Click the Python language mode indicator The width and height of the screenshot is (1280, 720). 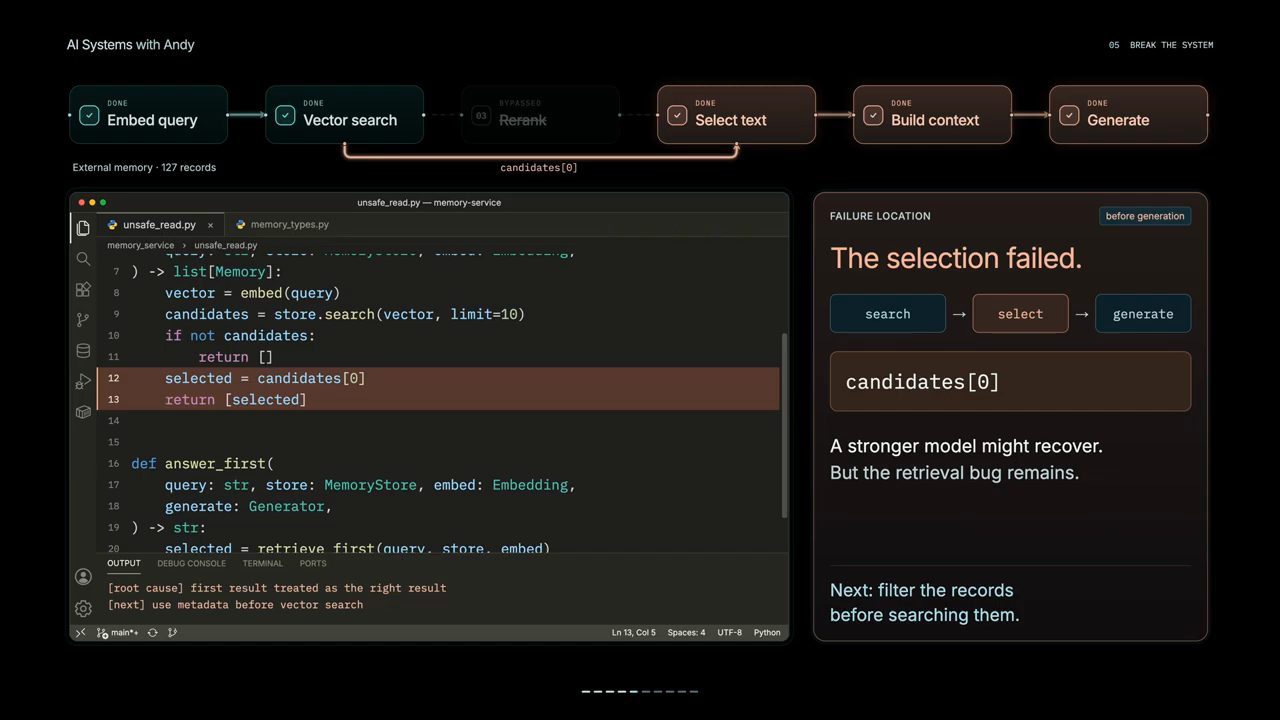[x=767, y=633]
